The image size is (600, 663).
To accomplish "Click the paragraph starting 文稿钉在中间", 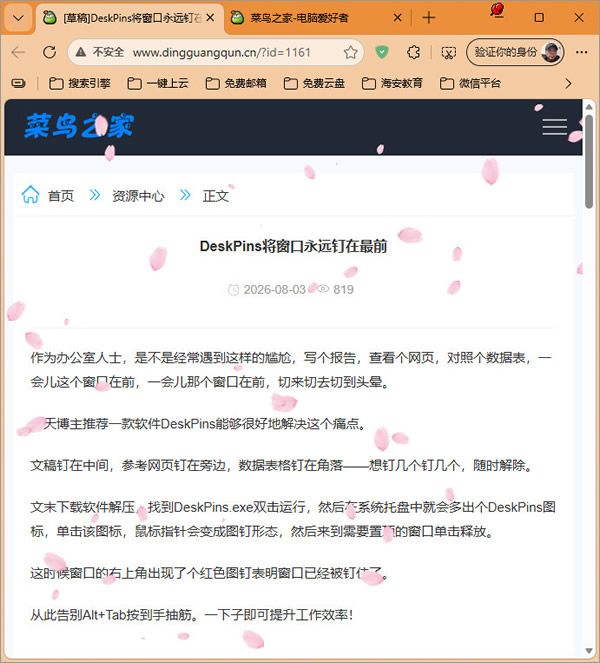I will tap(282, 466).
